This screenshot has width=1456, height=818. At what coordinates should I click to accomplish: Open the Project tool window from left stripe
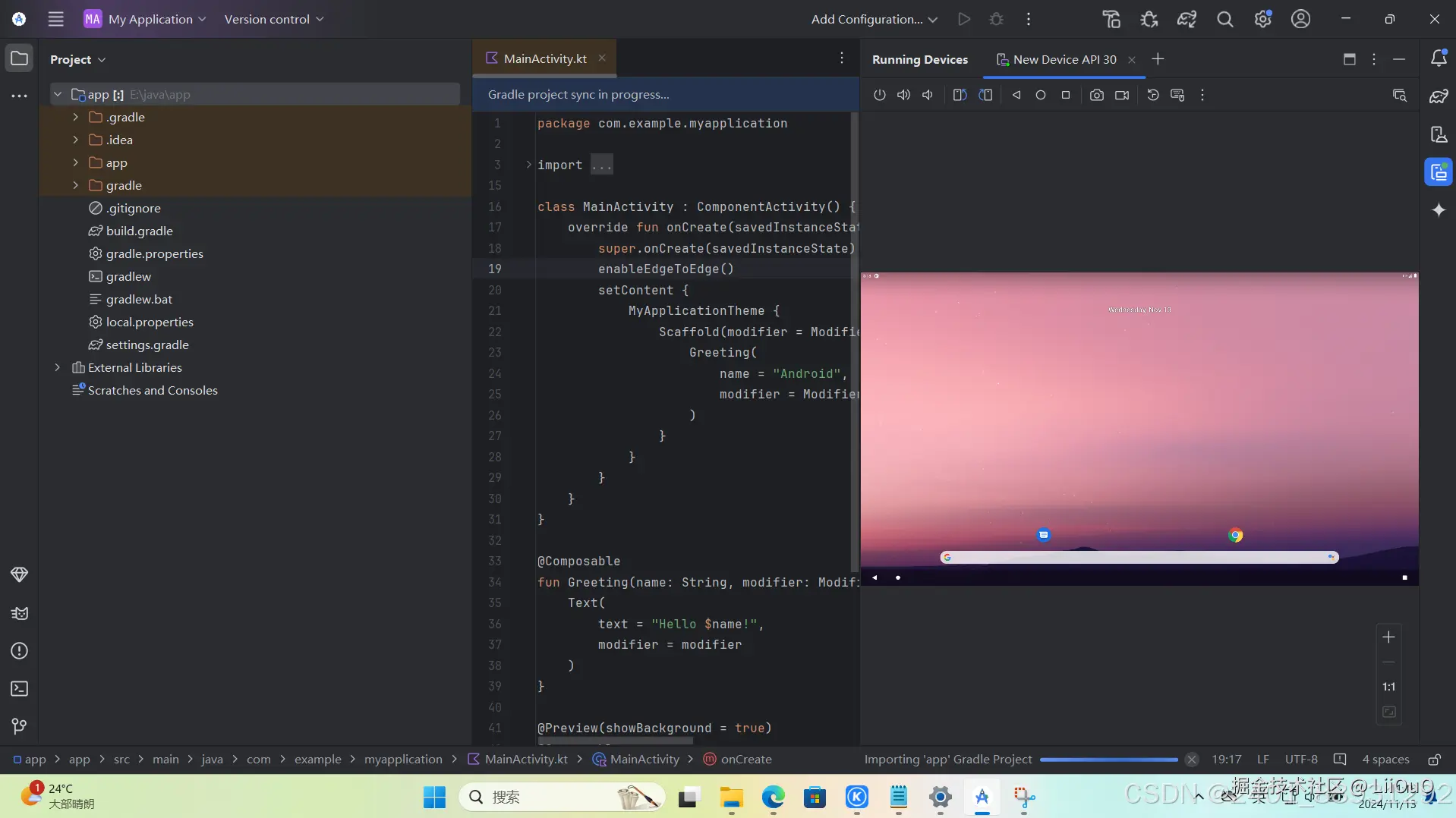[20, 58]
